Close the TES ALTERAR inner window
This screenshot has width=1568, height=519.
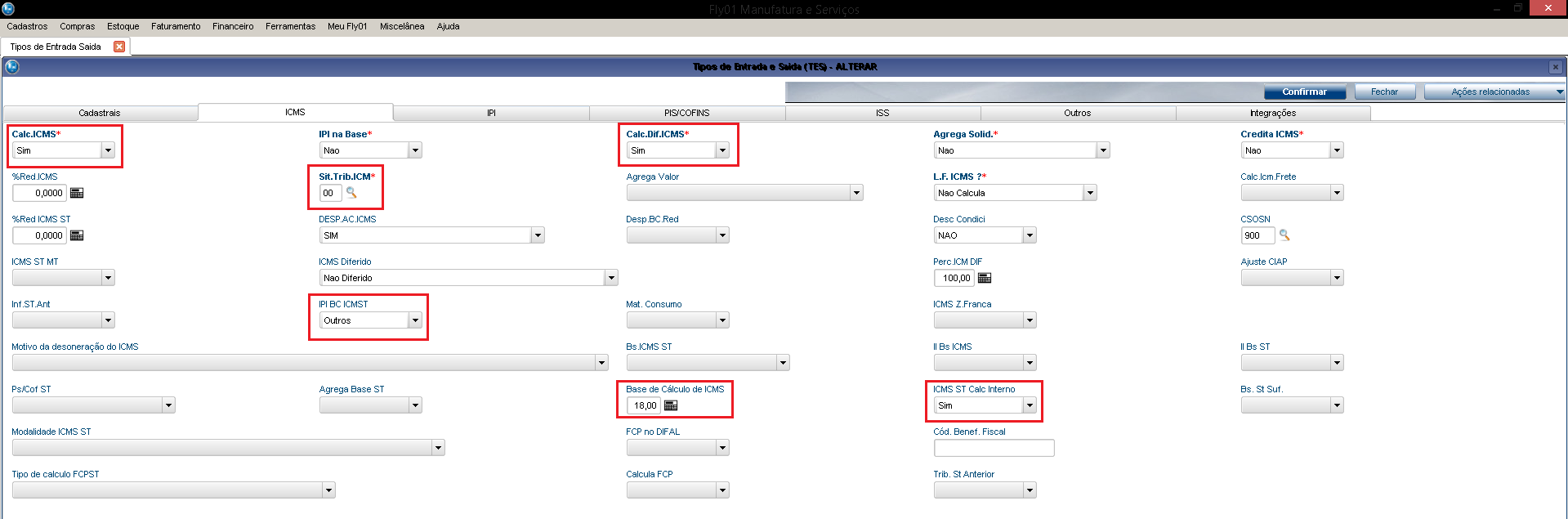[1556, 67]
